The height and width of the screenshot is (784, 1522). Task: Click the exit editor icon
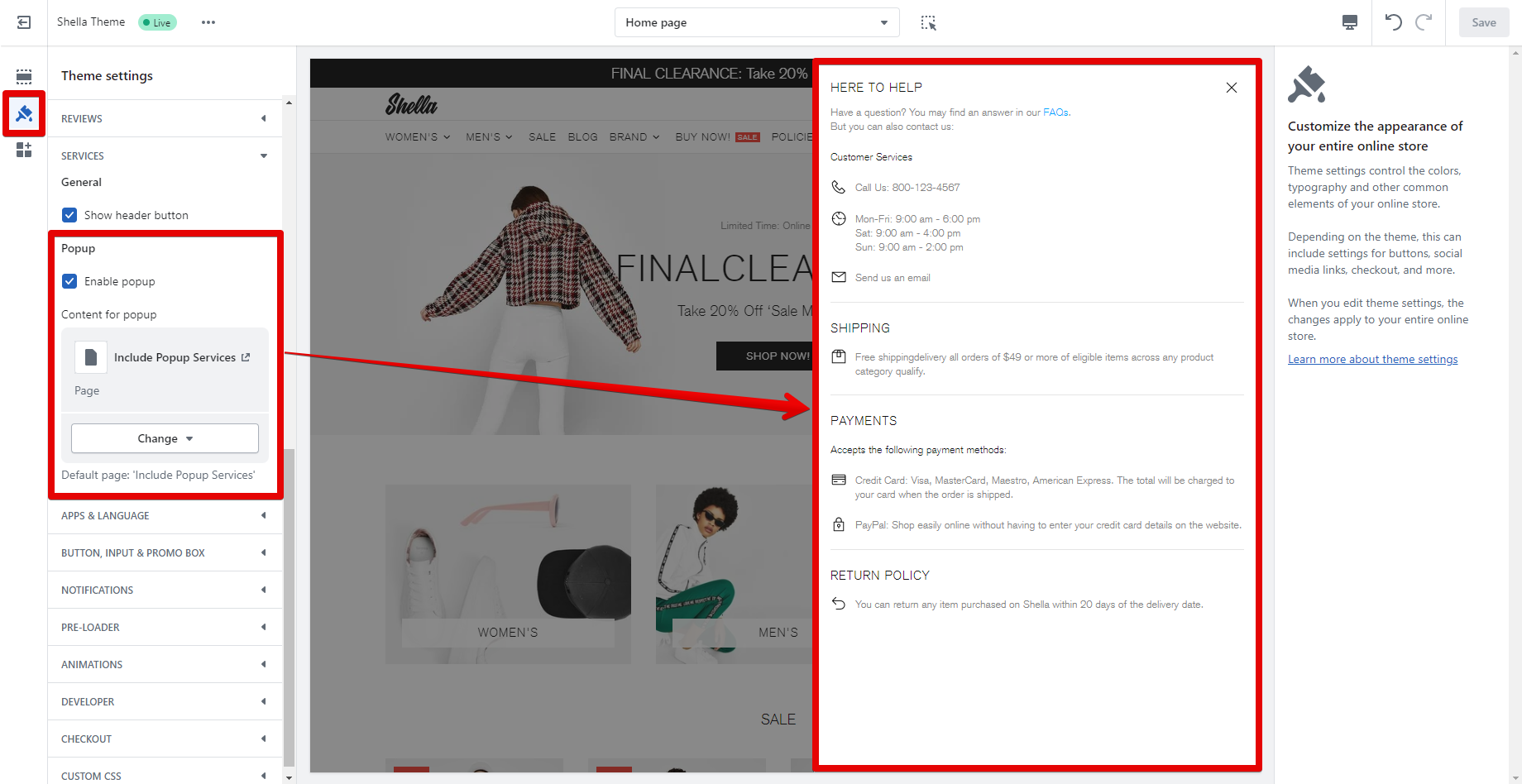click(x=24, y=22)
